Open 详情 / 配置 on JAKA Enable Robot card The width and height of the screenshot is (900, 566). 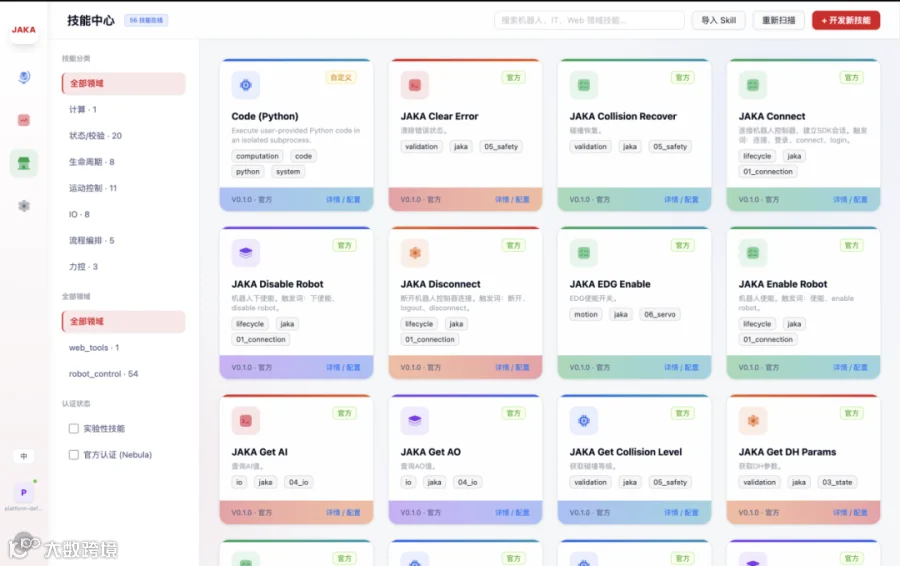850,367
